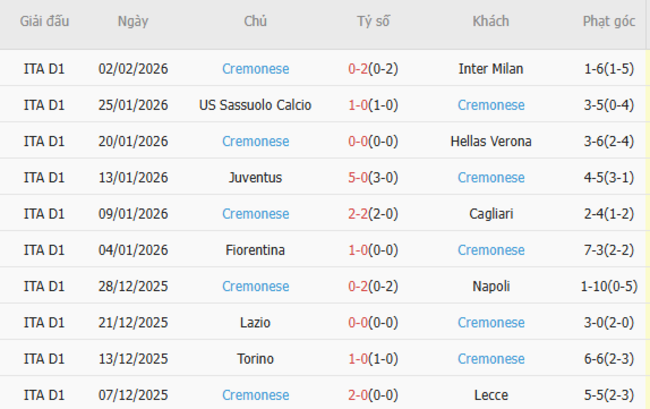
Task: Open the Juventus team link
Action: (255, 178)
